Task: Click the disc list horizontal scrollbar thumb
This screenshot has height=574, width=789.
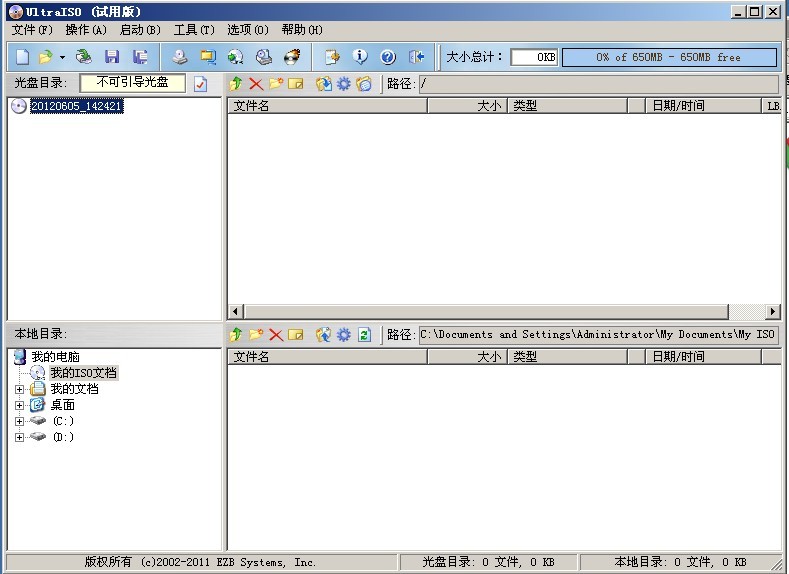Action: [487, 312]
